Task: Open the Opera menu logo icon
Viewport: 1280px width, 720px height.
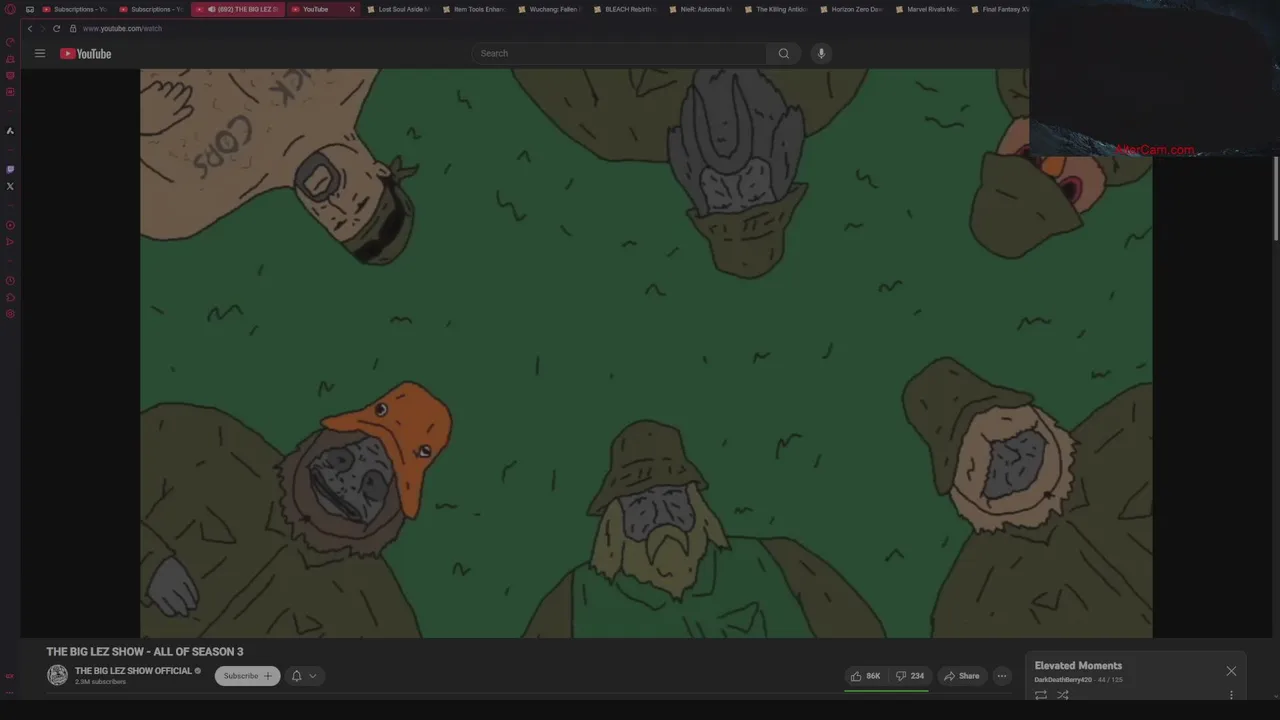Action: pyautogui.click(x=10, y=9)
